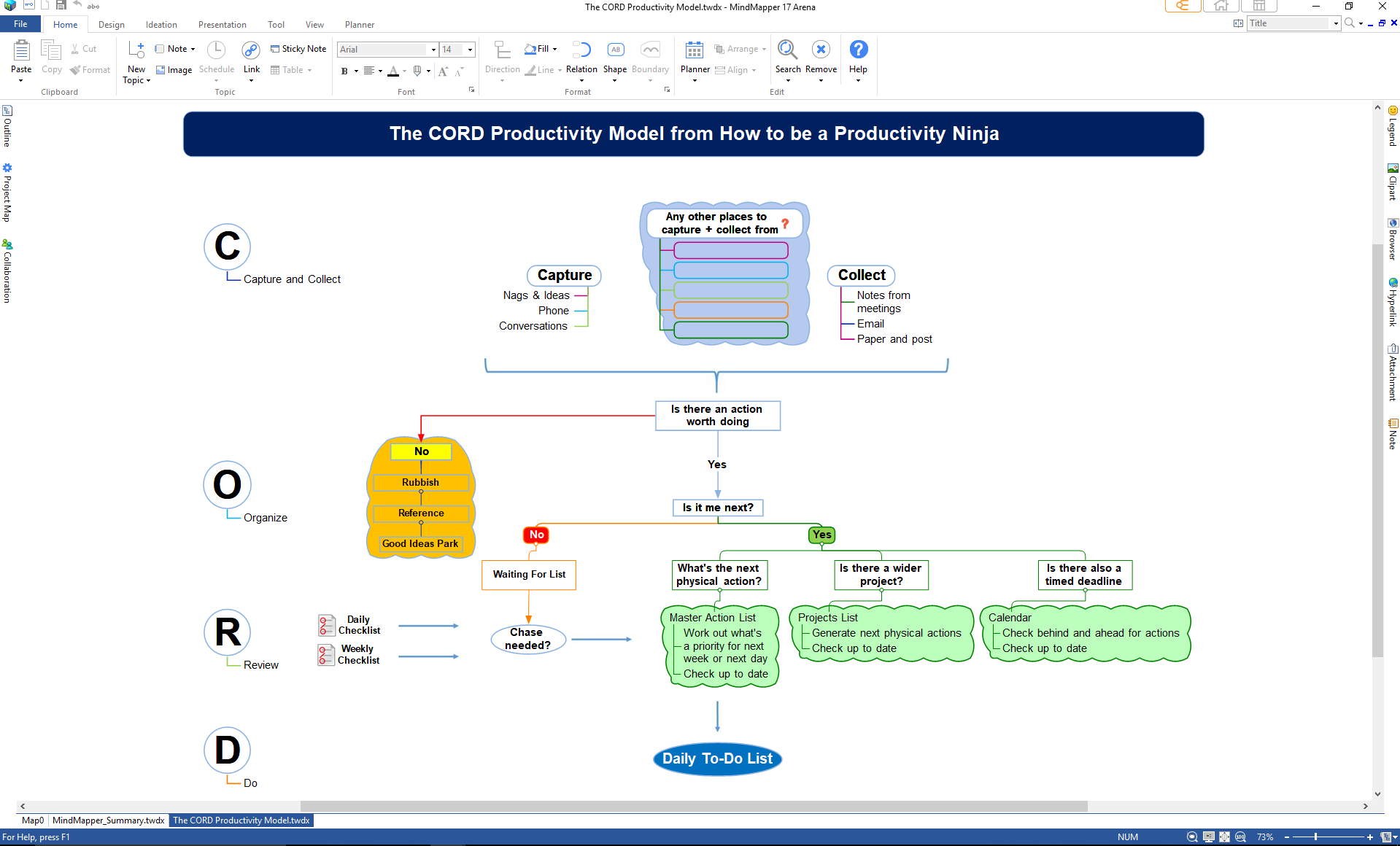Switch to the Ideation tab
Screen dimensions: 1400x846
pyautogui.click(x=161, y=25)
